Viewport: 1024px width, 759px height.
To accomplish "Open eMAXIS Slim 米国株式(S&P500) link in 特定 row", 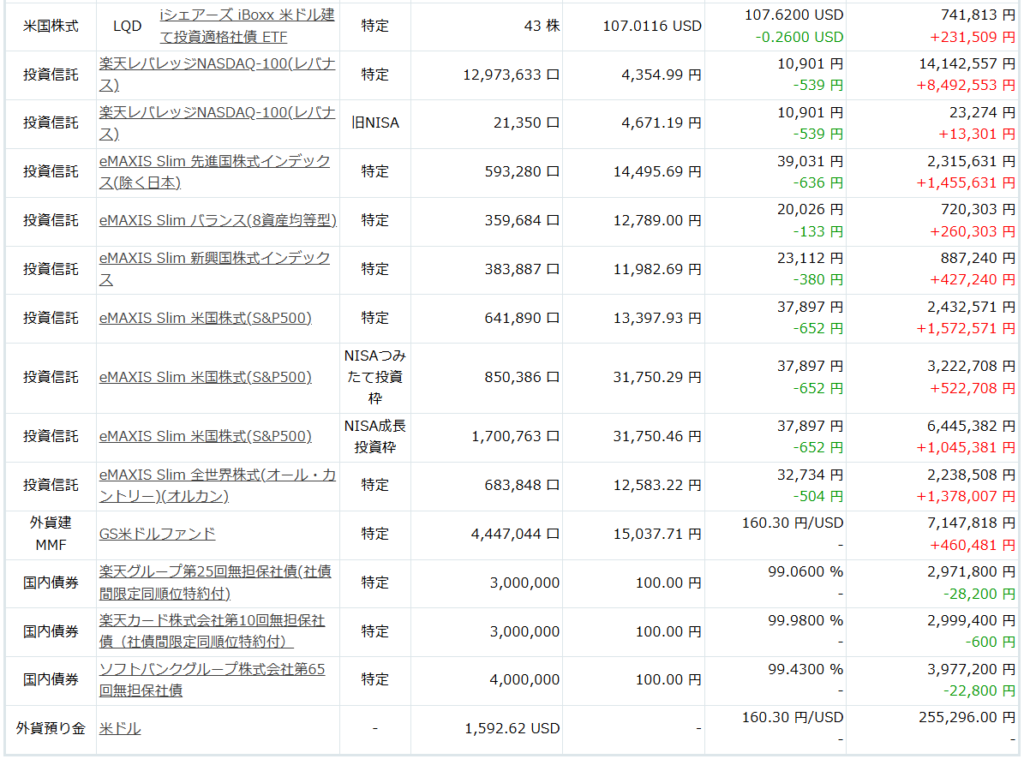I will click(x=205, y=318).
